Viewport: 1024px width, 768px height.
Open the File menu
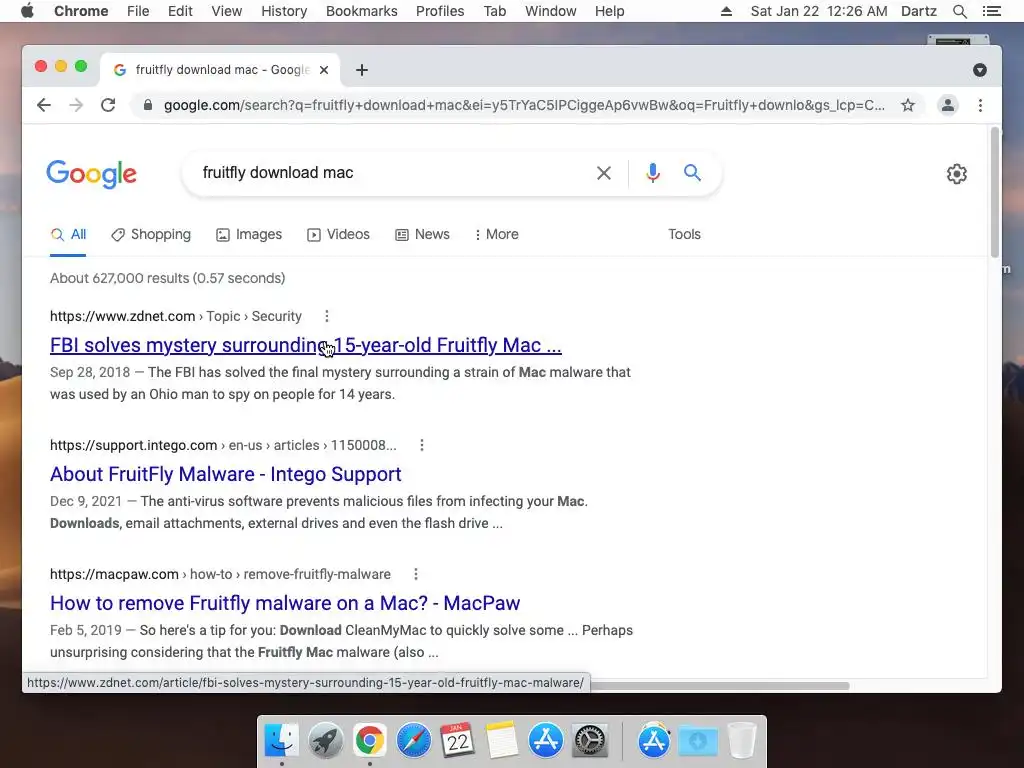click(138, 11)
